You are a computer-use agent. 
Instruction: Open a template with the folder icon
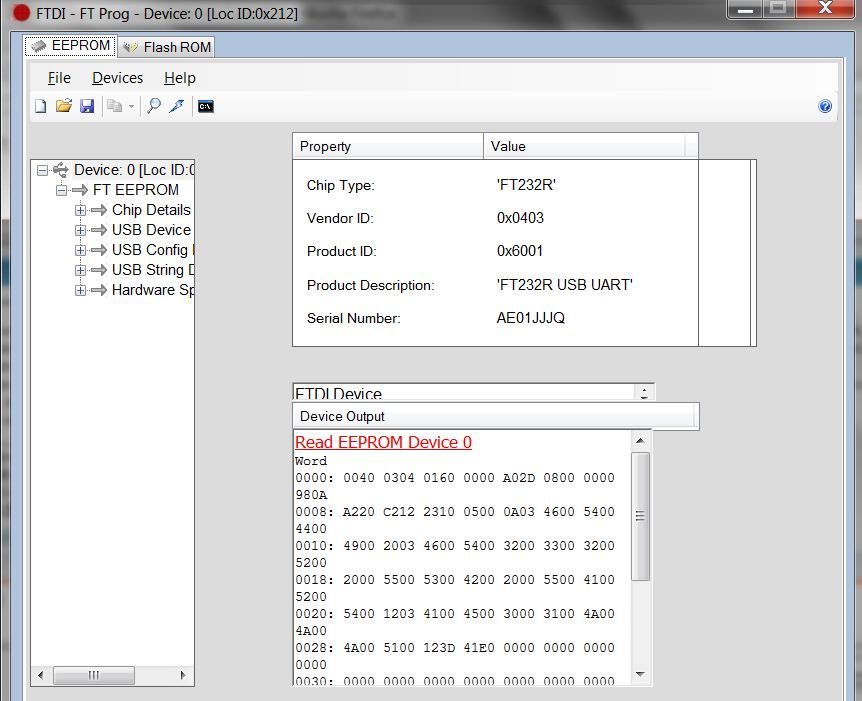64,106
